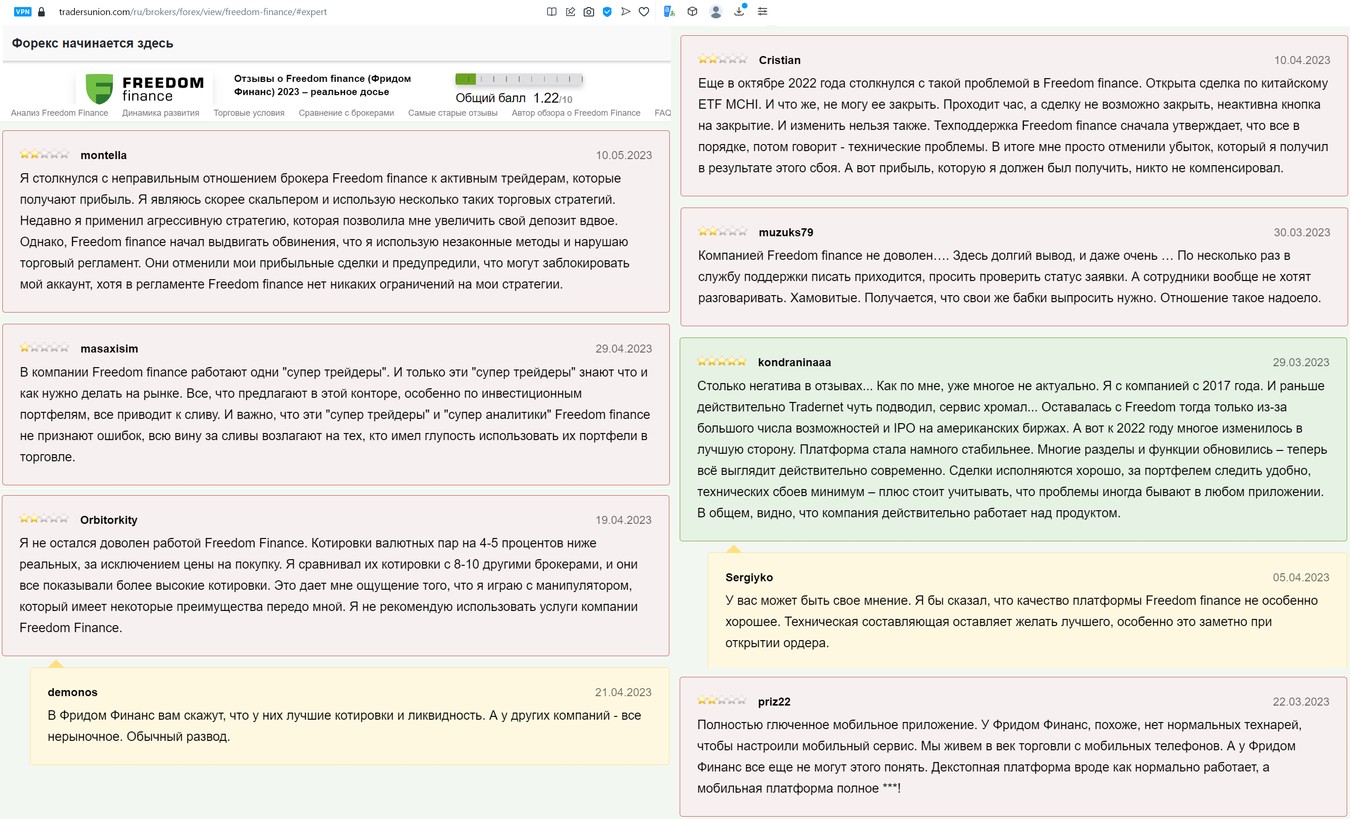Click the star rating of Orbitorkity's review
Image resolution: width=1350 pixels, height=819 pixels.
[x=45, y=519]
